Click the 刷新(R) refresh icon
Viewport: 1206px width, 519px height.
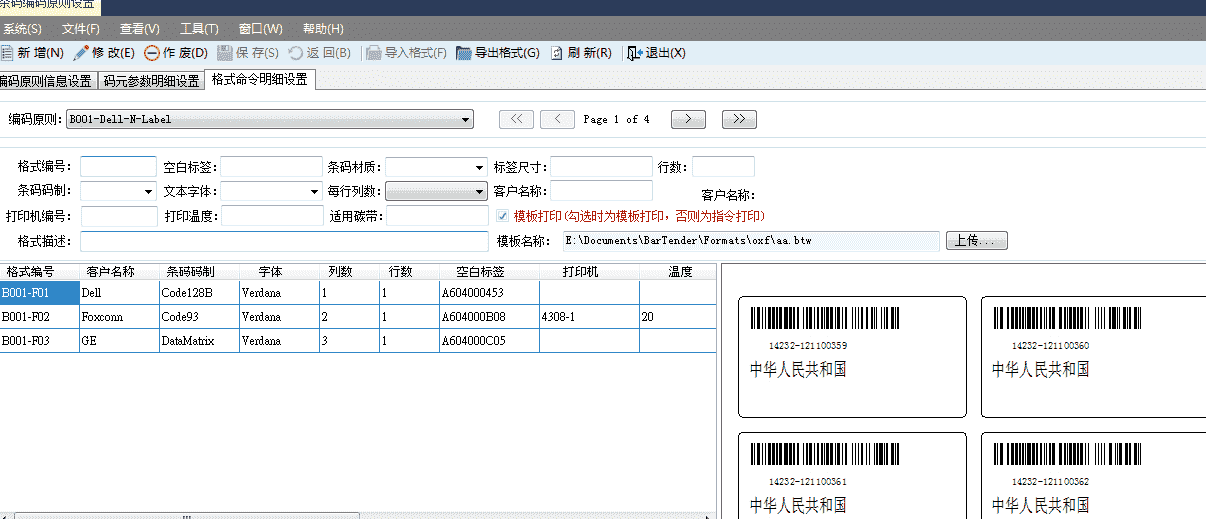(x=557, y=53)
